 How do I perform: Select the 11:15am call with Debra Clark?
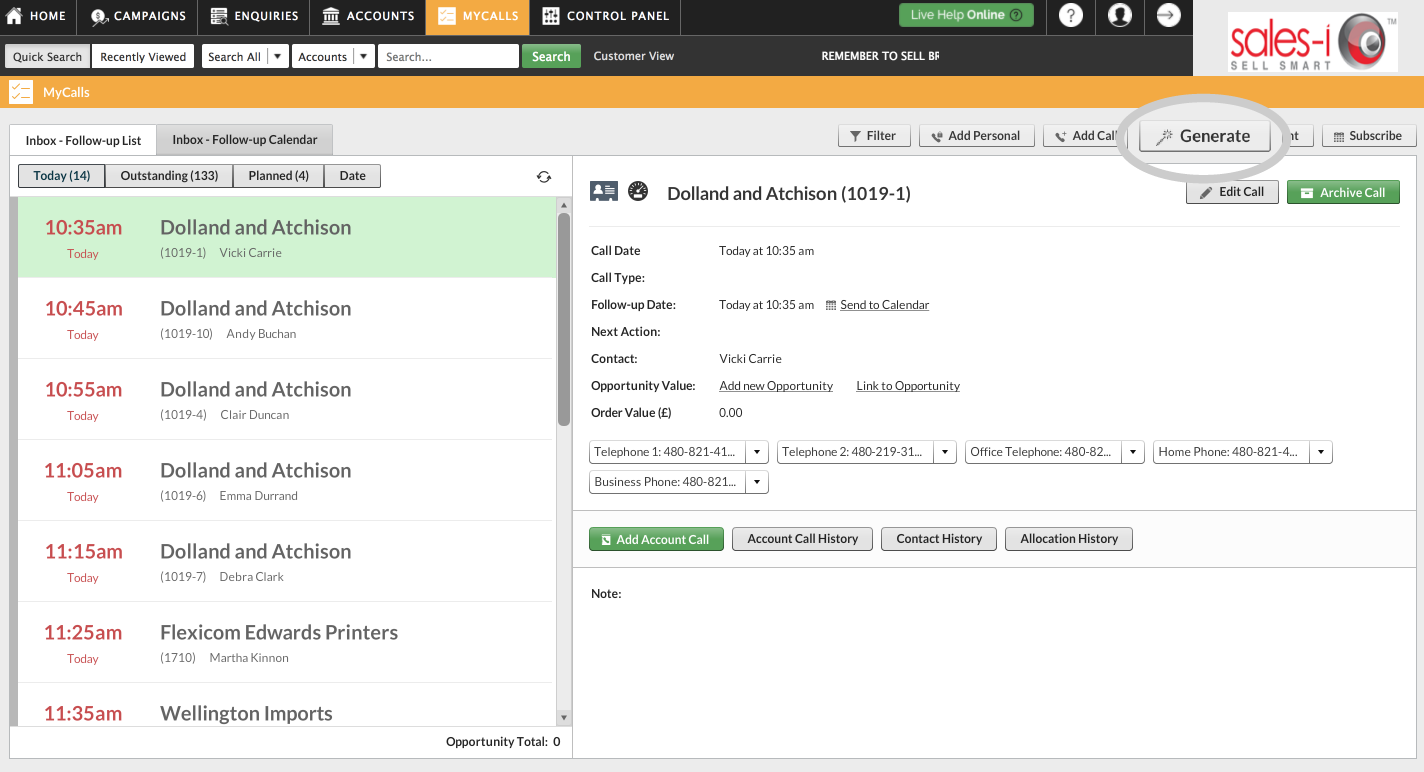286,561
